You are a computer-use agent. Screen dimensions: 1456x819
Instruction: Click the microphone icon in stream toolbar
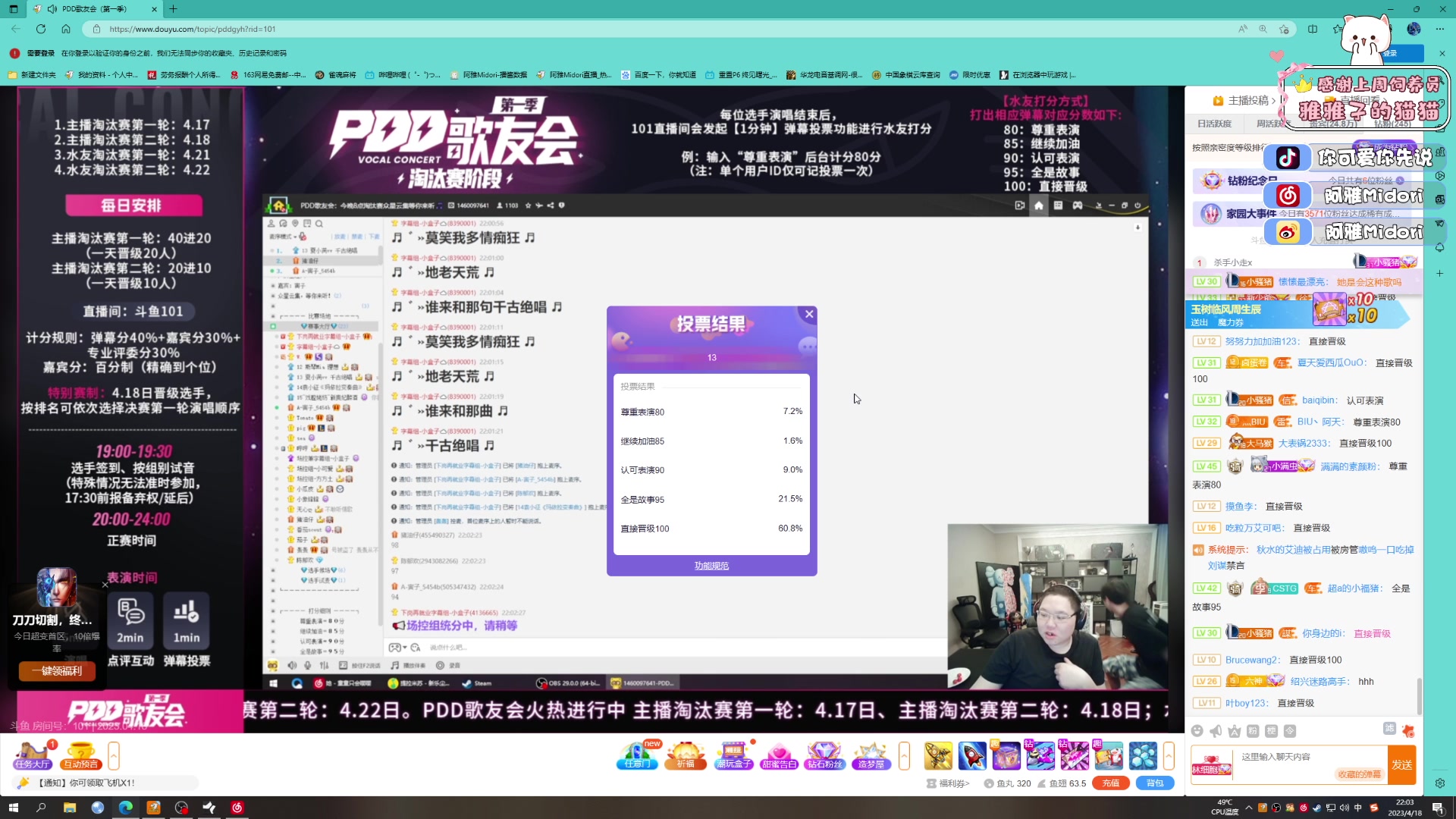(x=307, y=665)
